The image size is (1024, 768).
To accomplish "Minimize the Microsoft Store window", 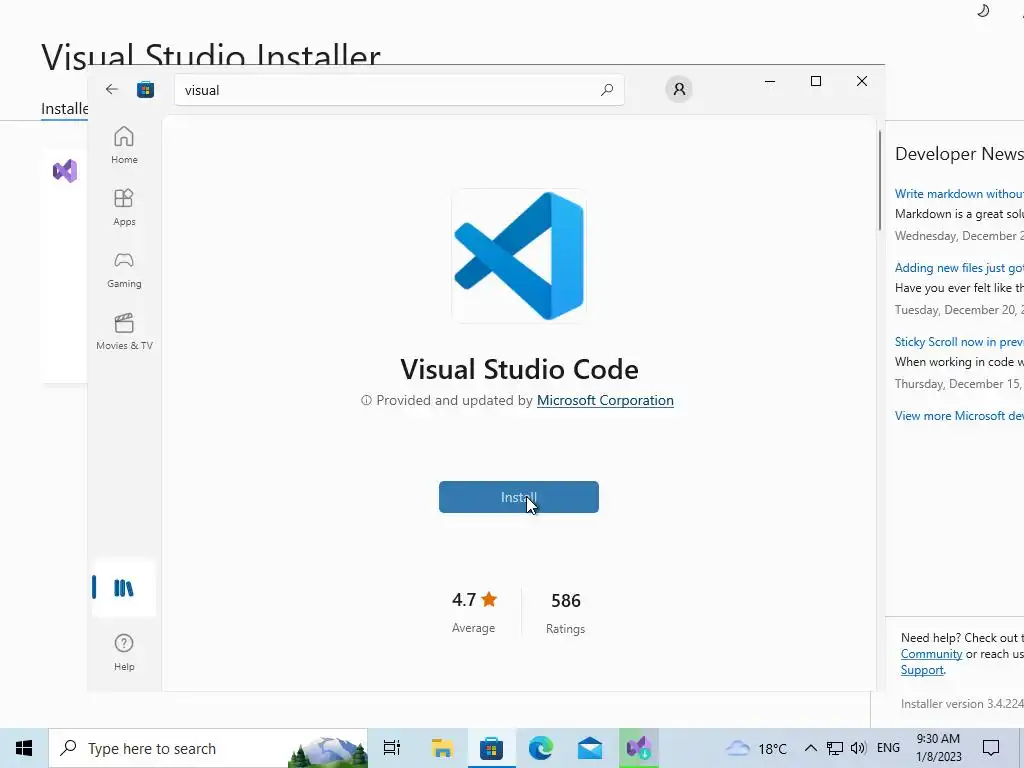I will tap(770, 81).
